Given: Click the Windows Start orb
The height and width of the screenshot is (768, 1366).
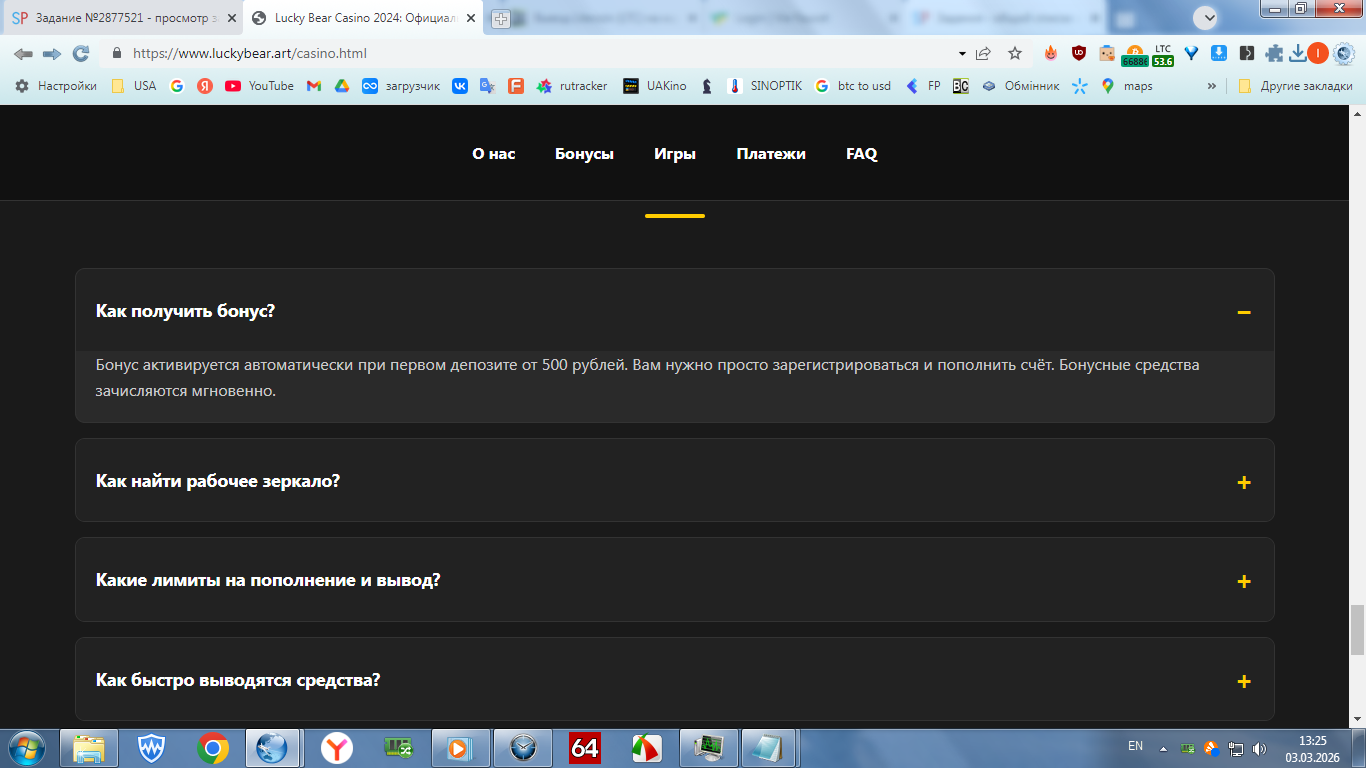Looking at the screenshot, I should coord(26,748).
